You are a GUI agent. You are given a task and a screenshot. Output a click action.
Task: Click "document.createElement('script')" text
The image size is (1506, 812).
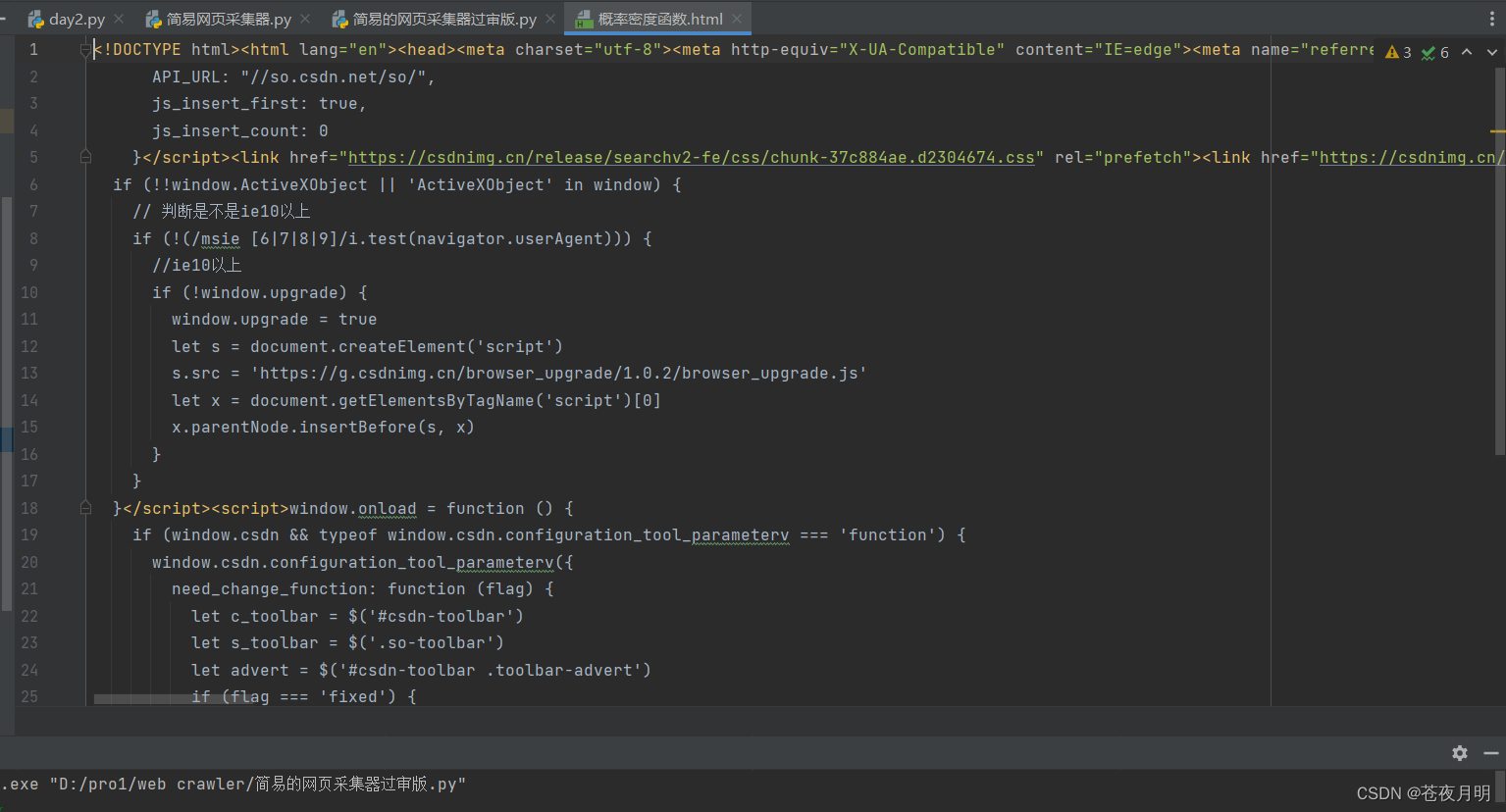click(406, 346)
